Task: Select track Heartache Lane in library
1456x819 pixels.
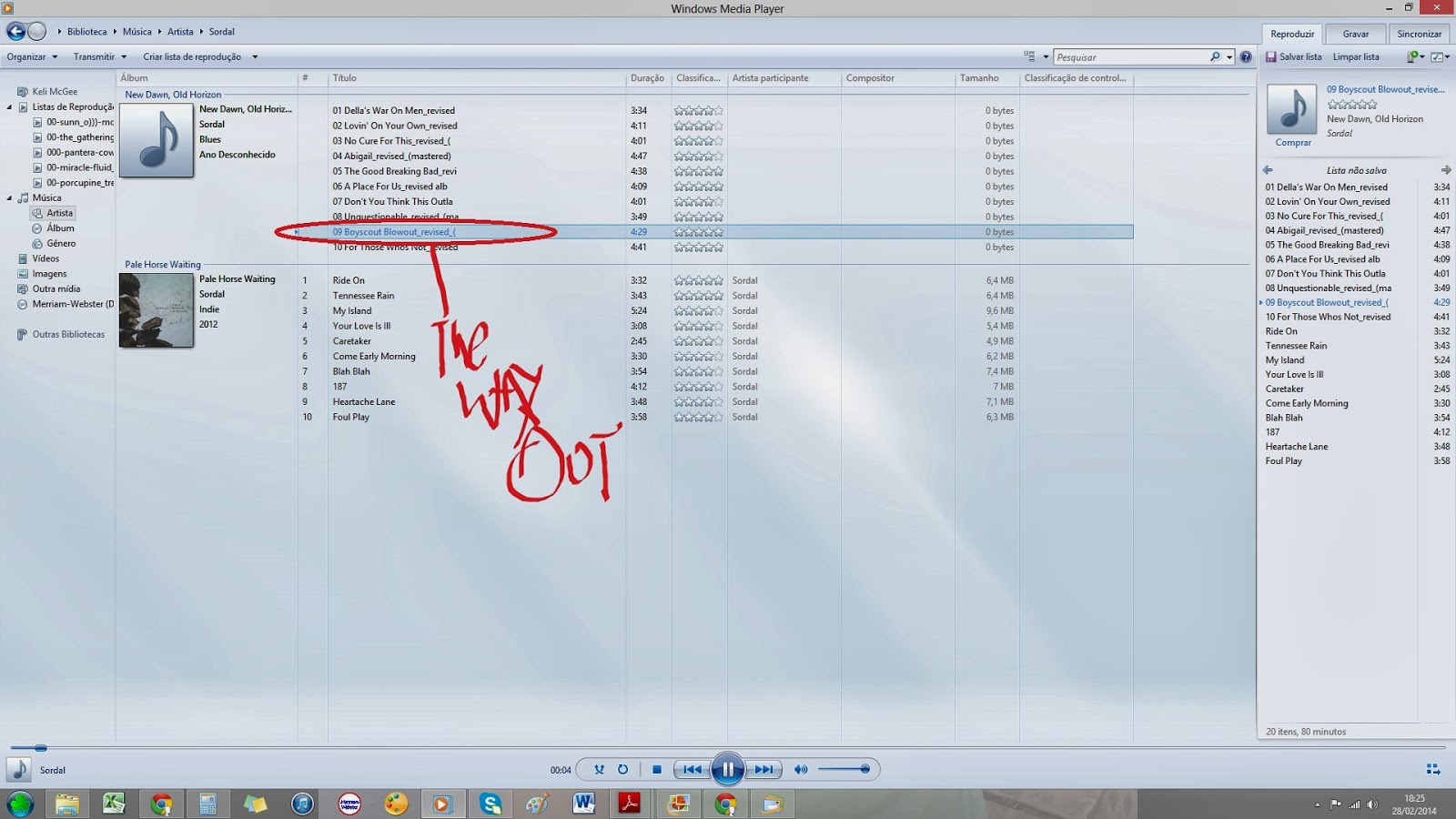Action: click(364, 402)
